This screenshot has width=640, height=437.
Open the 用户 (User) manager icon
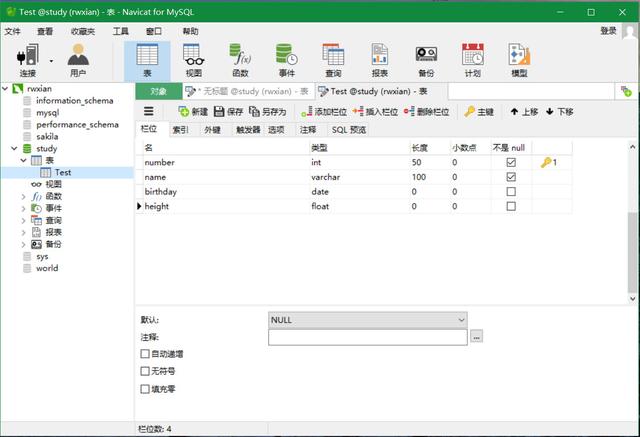(x=77, y=58)
